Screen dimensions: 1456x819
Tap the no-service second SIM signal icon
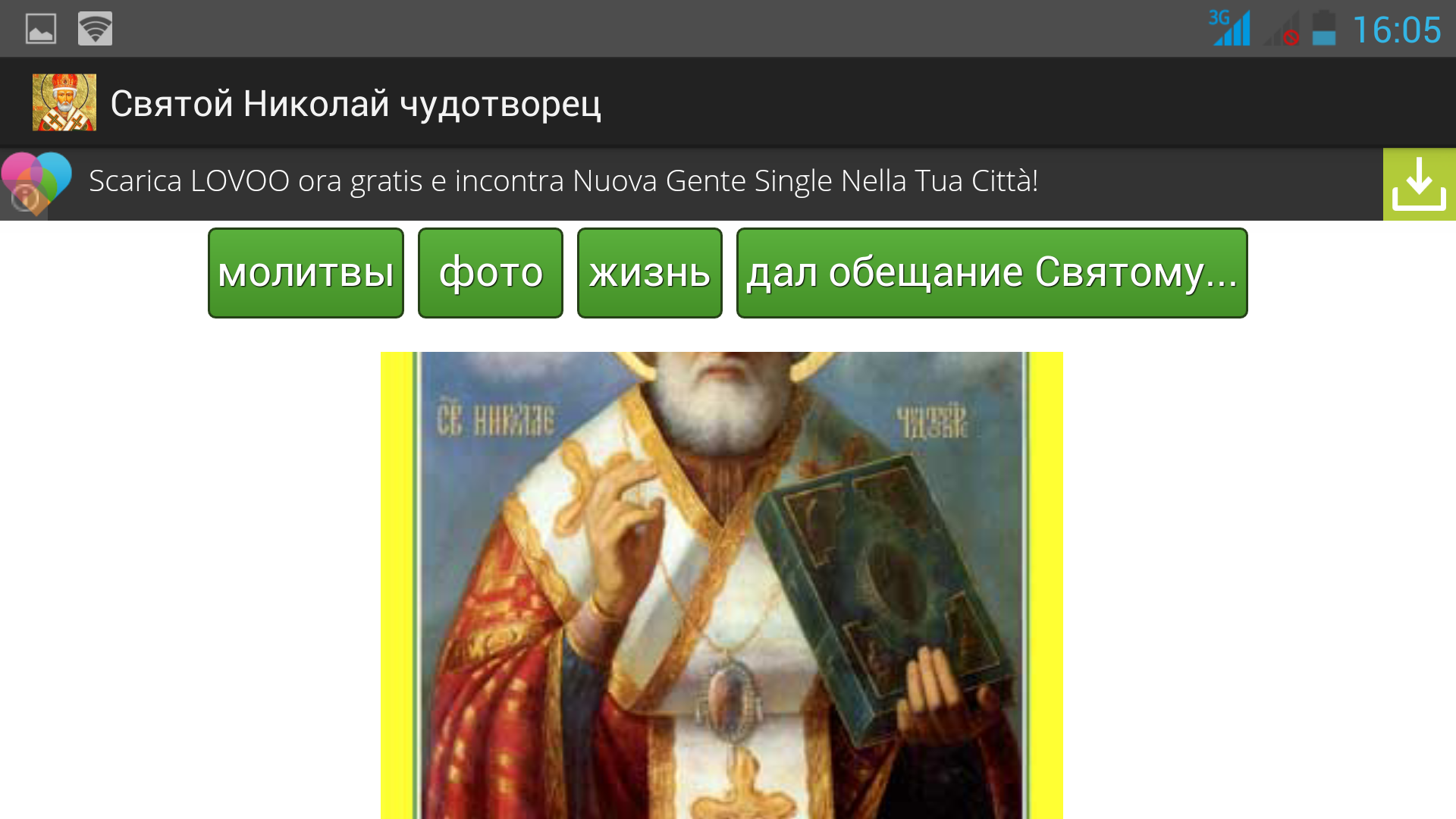(1282, 29)
